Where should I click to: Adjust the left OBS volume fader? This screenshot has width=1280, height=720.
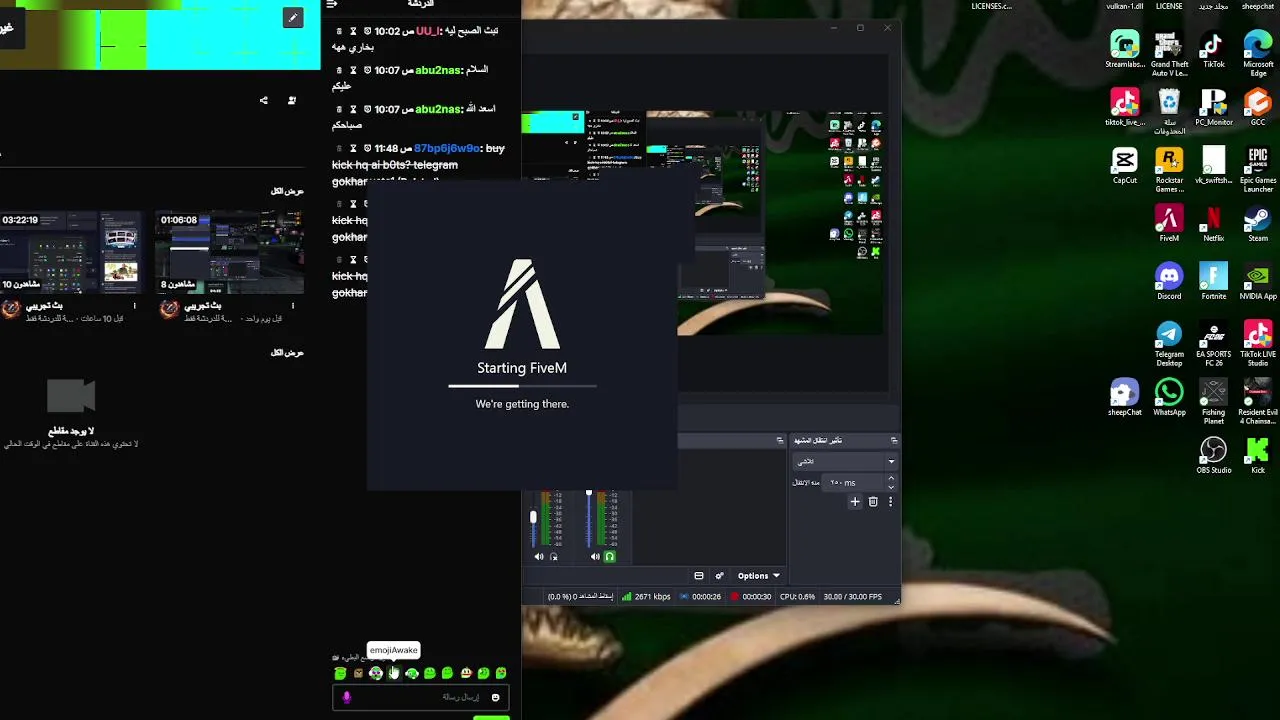pyautogui.click(x=533, y=517)
